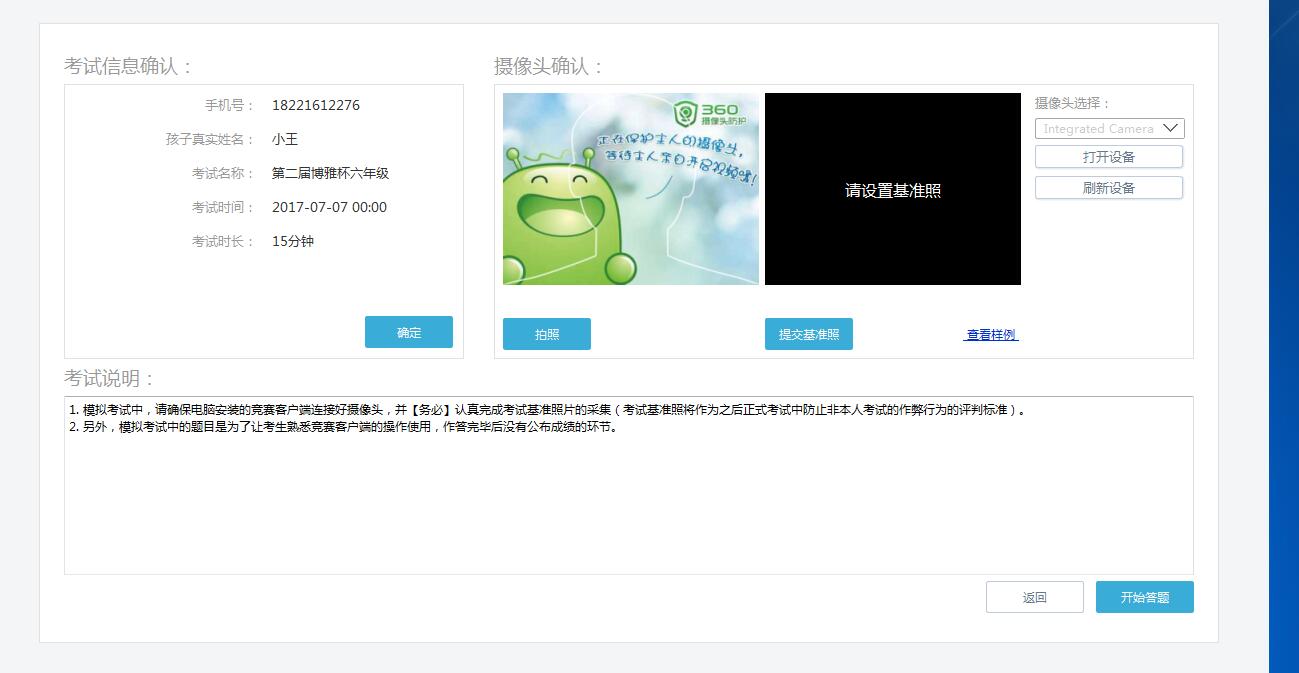Viewport: 1299px width, 673px height.
Task: Click the black 请设置基准照 photo area
Action: point(893,189)
